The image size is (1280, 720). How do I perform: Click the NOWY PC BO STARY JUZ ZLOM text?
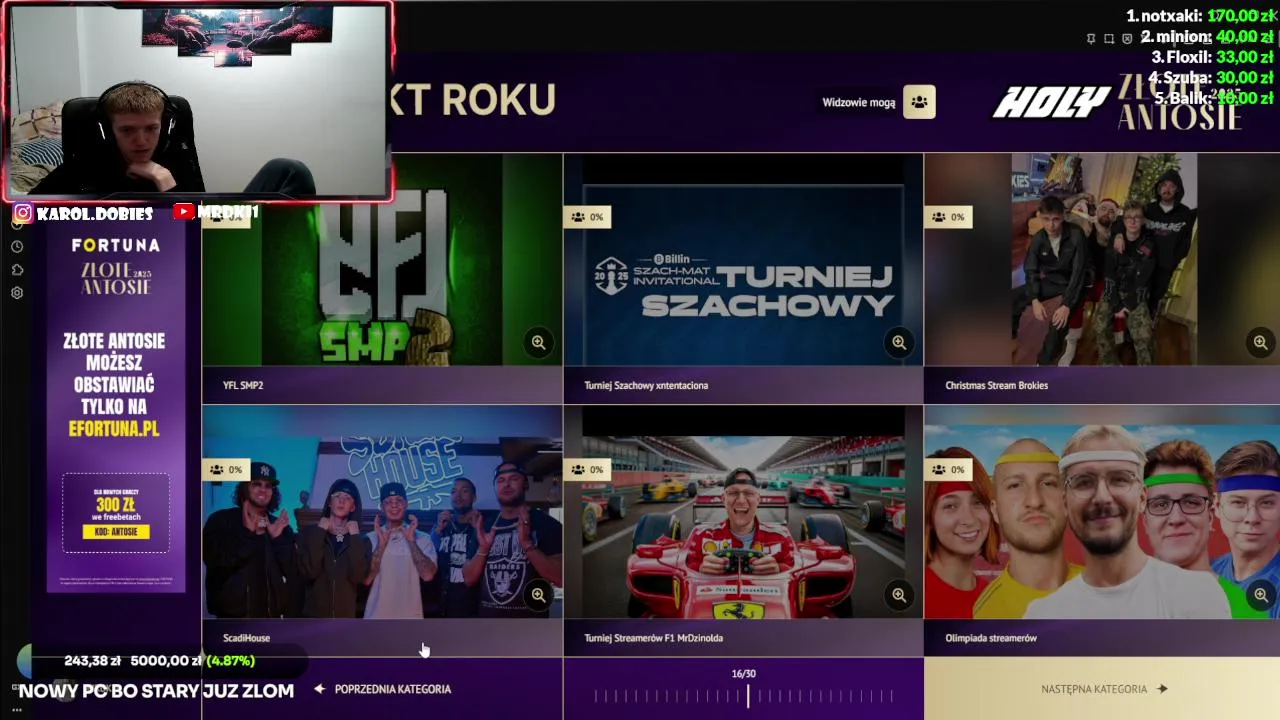(x=156, y=691)
